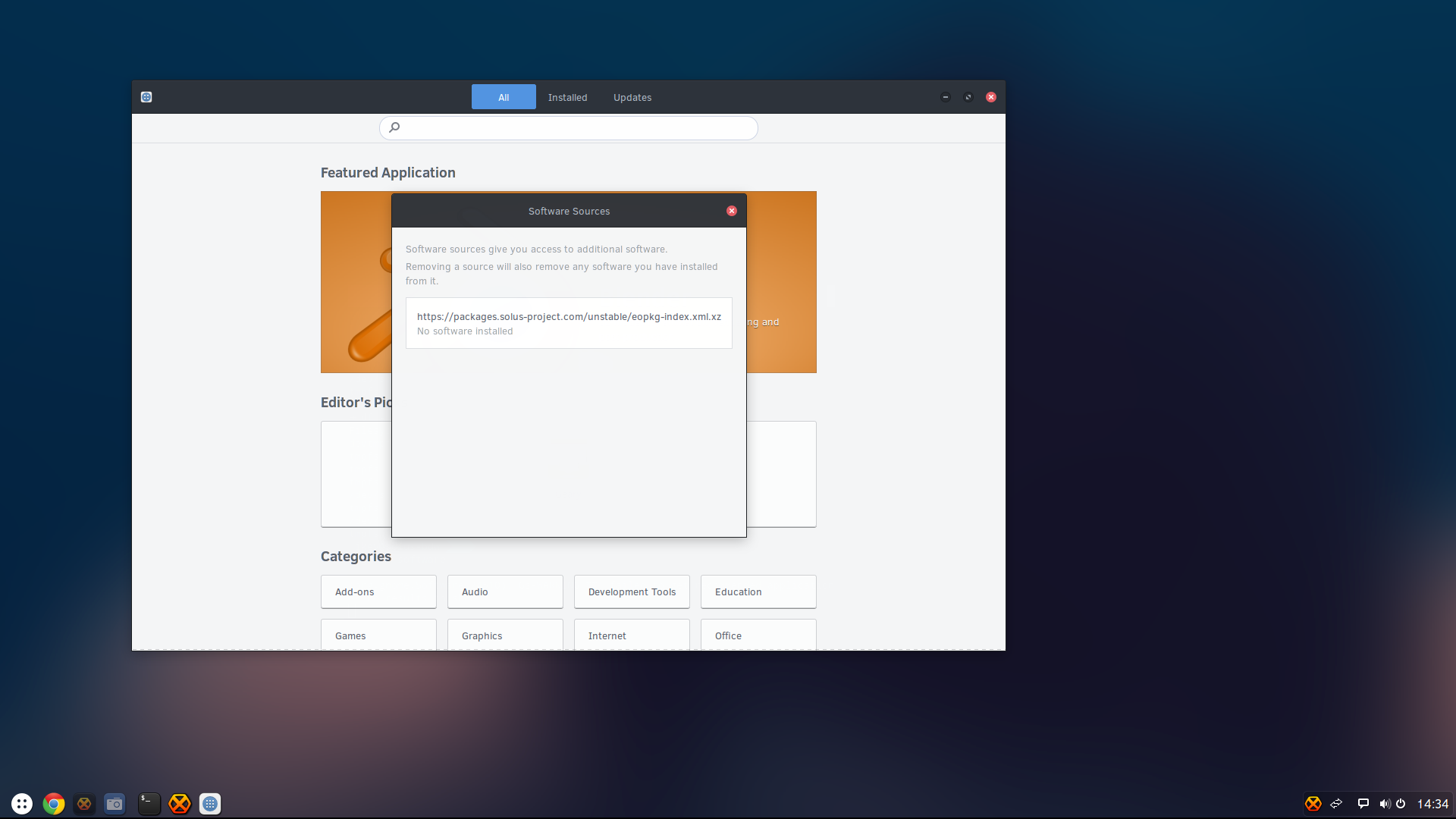Viewport: 1456px width, 819px height.
Task: Open the Office category
Action: click(x=758, y=635)
